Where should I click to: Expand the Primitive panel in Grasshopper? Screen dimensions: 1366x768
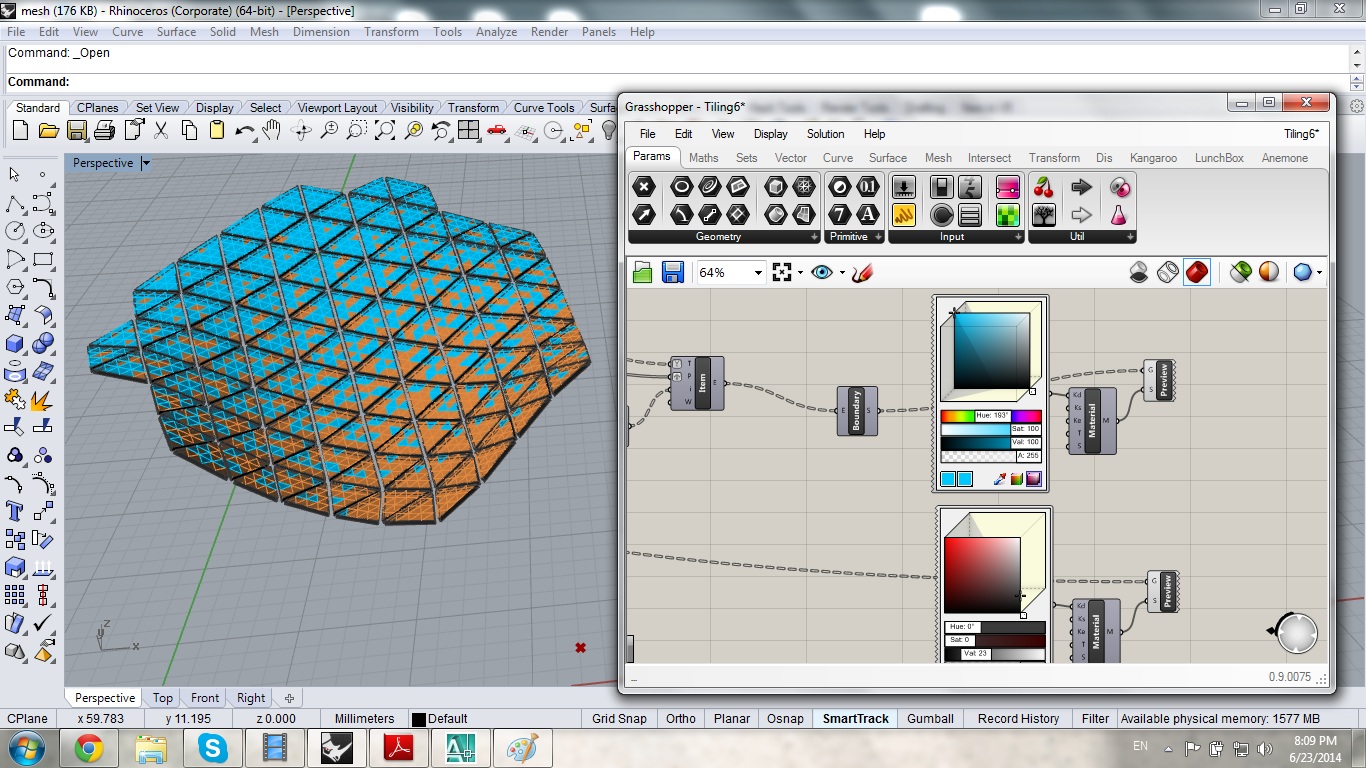tap(878, 237)
